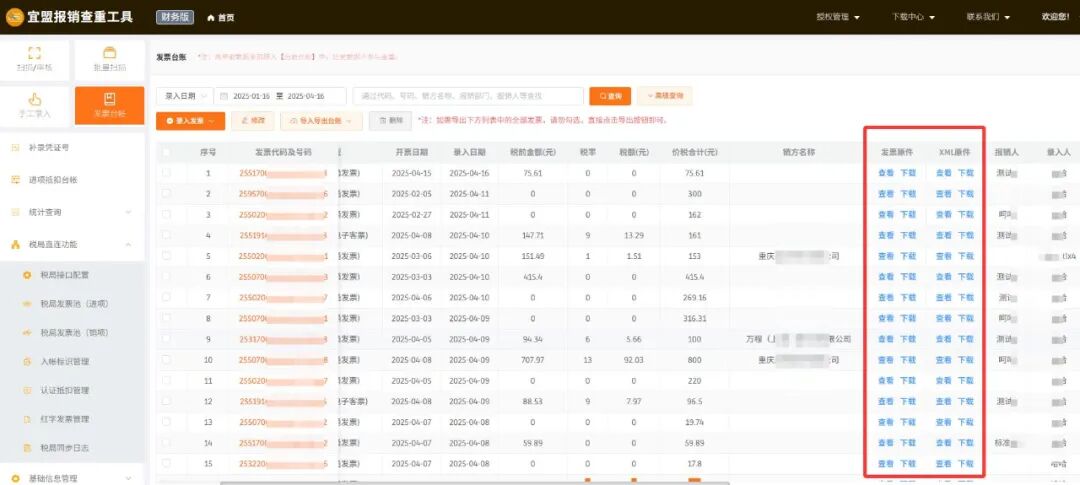This screenshot has width=1080, height=485.
Task: Check the checkbox for row 11
Action: pos(166,380)
